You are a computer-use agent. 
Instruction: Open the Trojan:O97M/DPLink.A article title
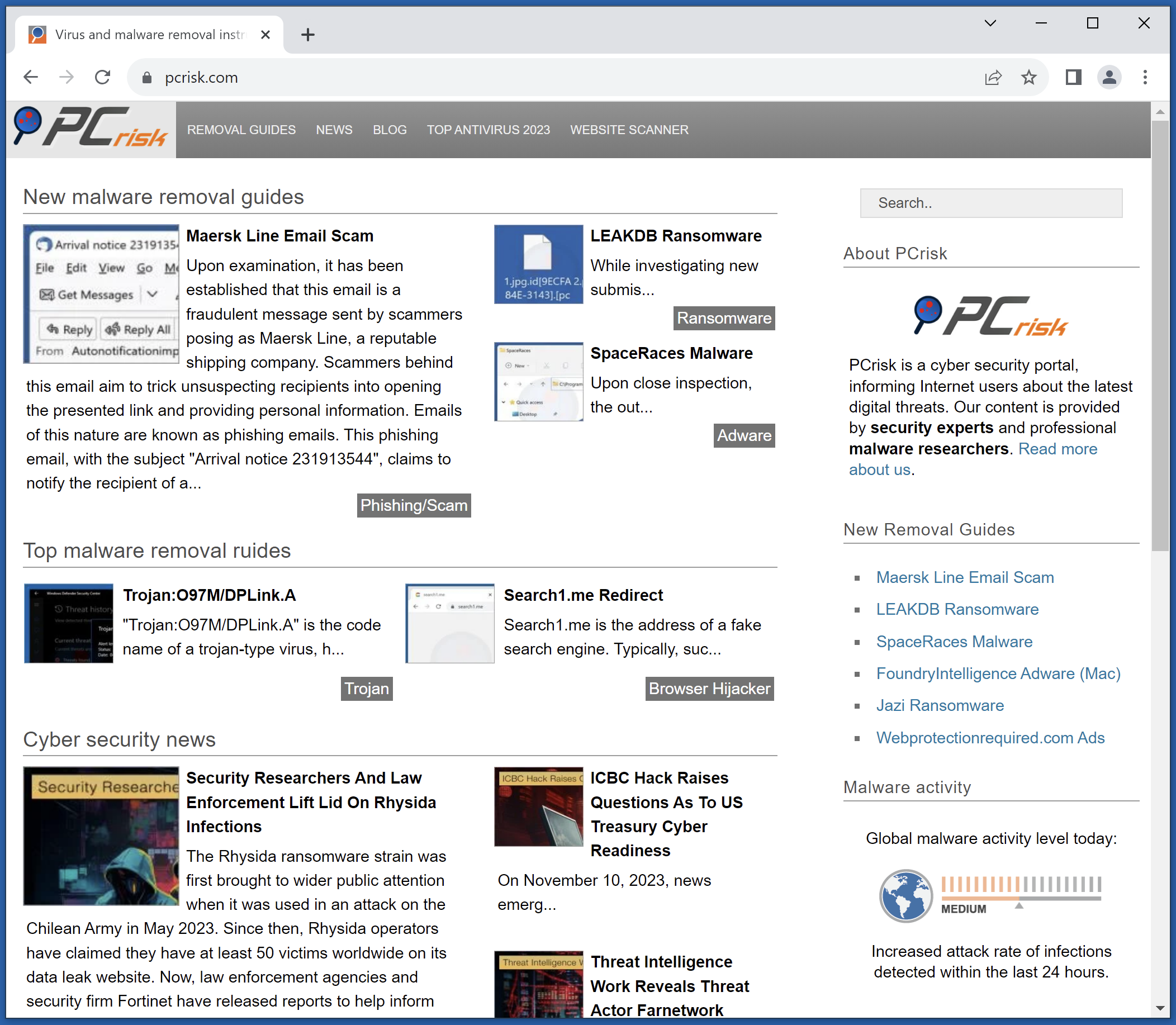(x=209, y=595)
